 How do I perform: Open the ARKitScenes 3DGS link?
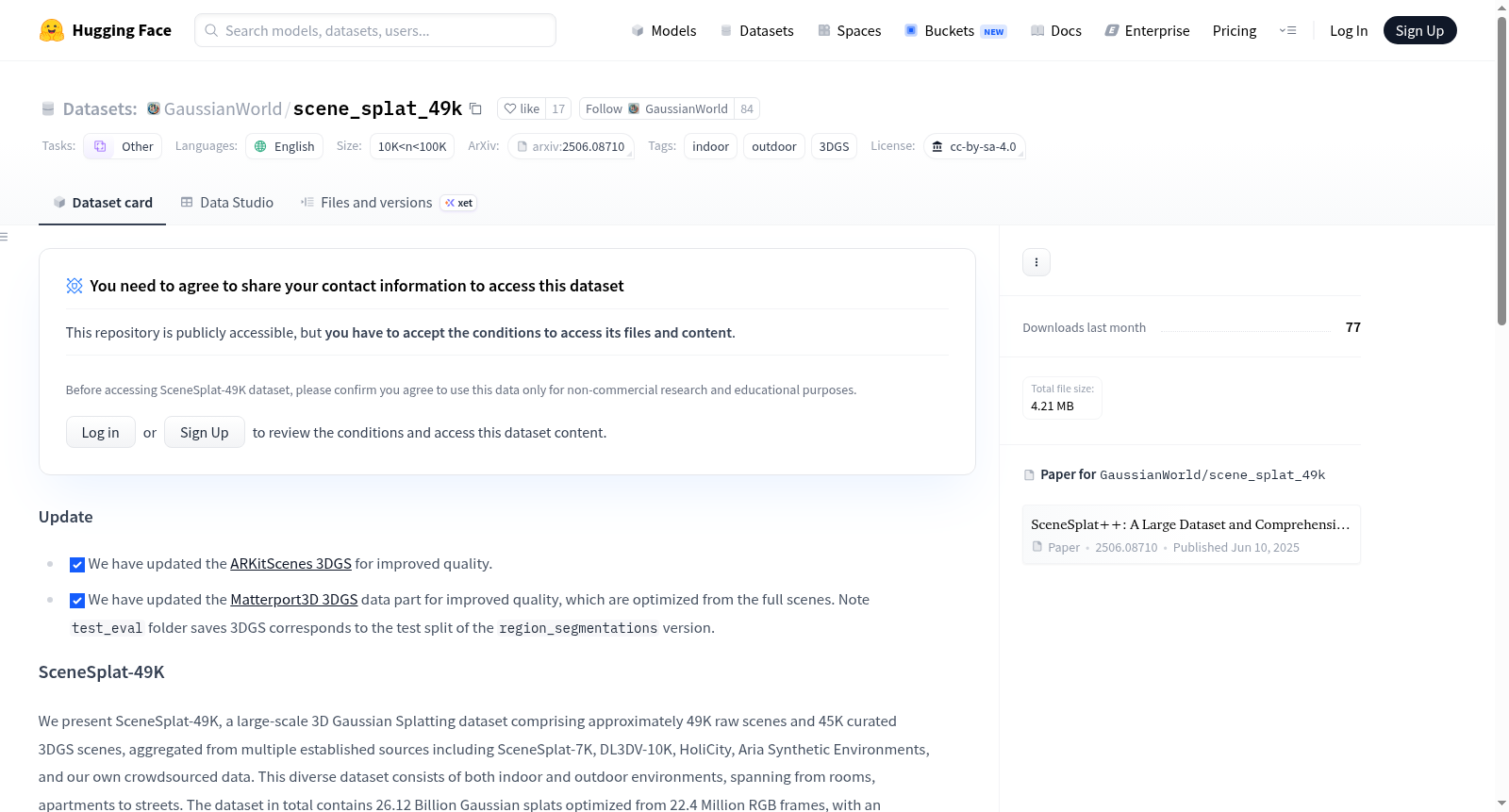290,564
